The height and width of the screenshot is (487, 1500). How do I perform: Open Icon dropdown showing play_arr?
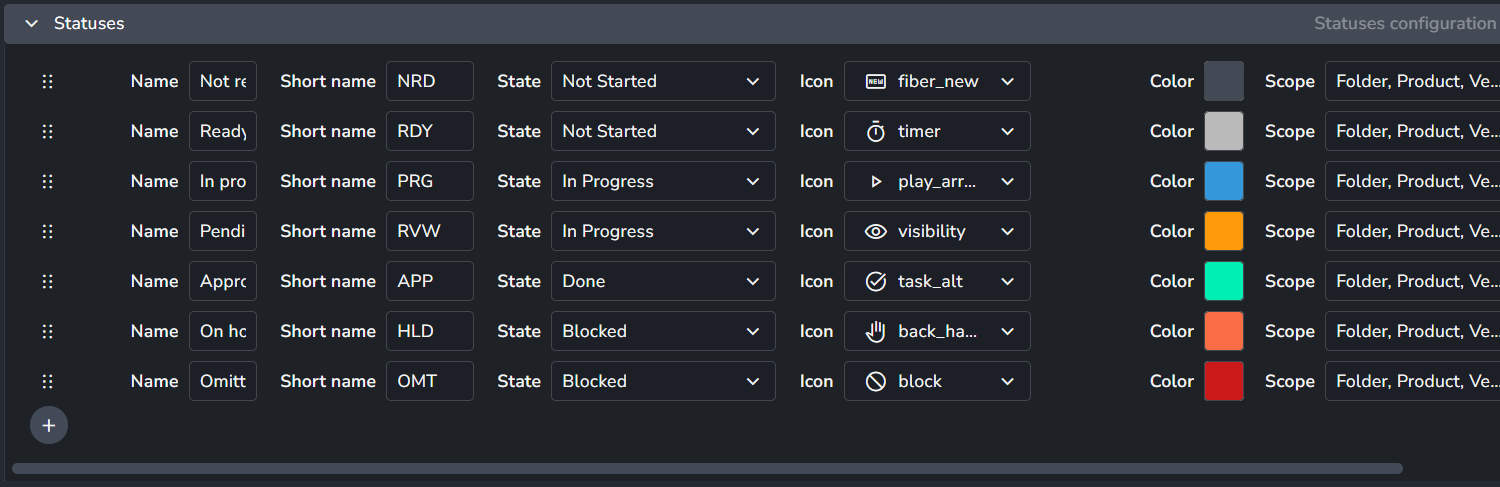937,181
